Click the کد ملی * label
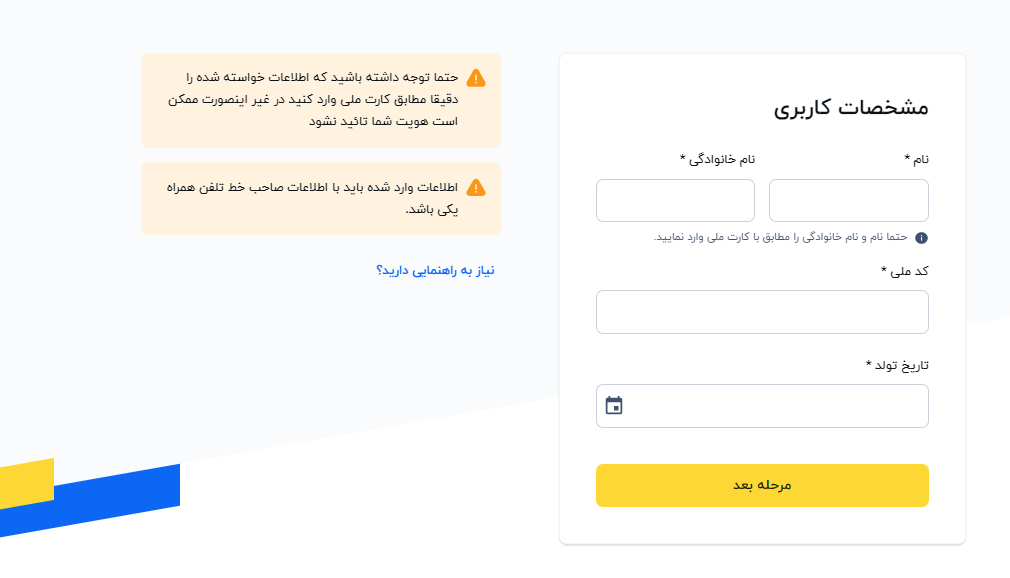 pos(904,271)
